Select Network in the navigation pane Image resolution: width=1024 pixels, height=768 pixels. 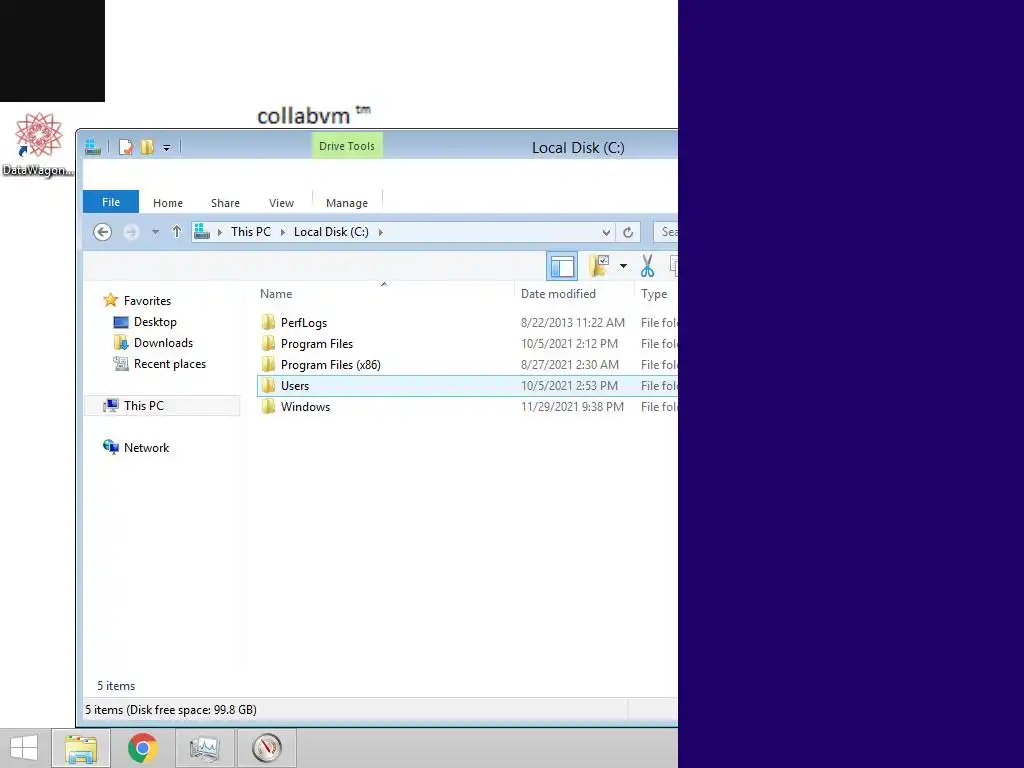click(x=146, y=448)
